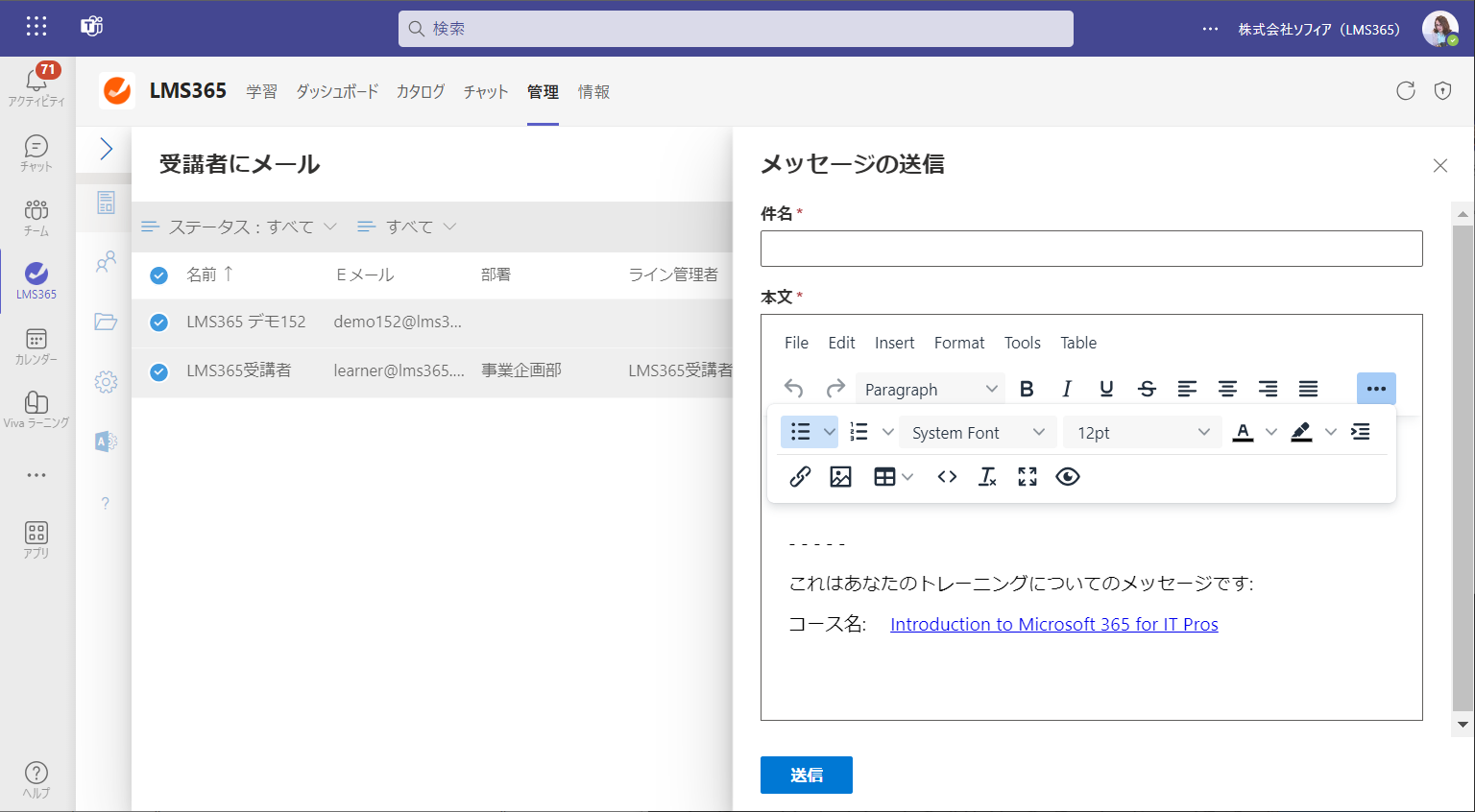Image resolution: width=1475 pixels, height=812 pixels.
Task: Open アプリ store in Teams rail
Action: (36, 539)
